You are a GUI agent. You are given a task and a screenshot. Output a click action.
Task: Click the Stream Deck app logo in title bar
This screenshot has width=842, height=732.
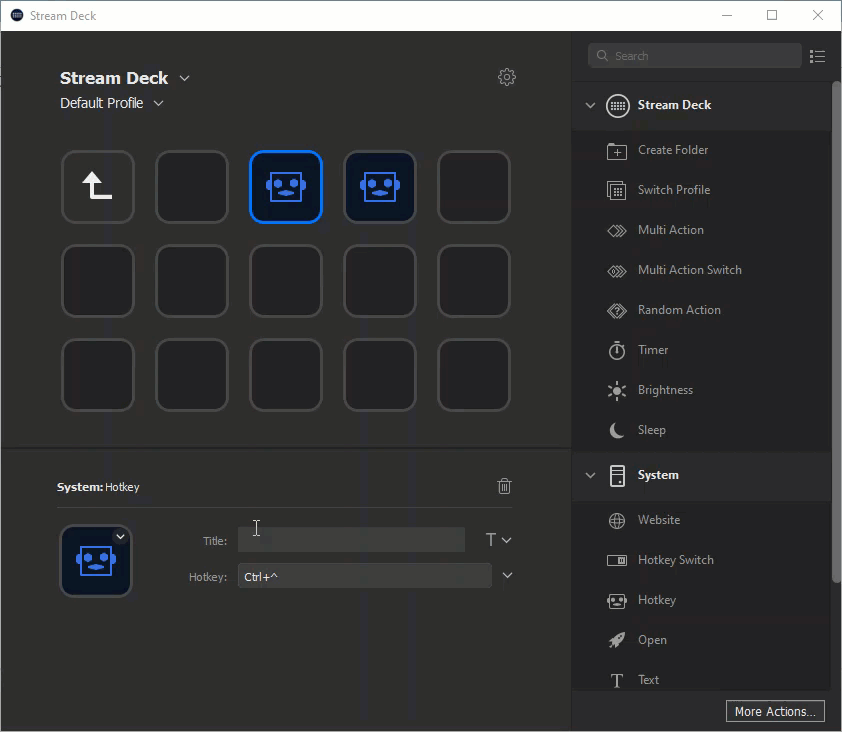(17, 15)
